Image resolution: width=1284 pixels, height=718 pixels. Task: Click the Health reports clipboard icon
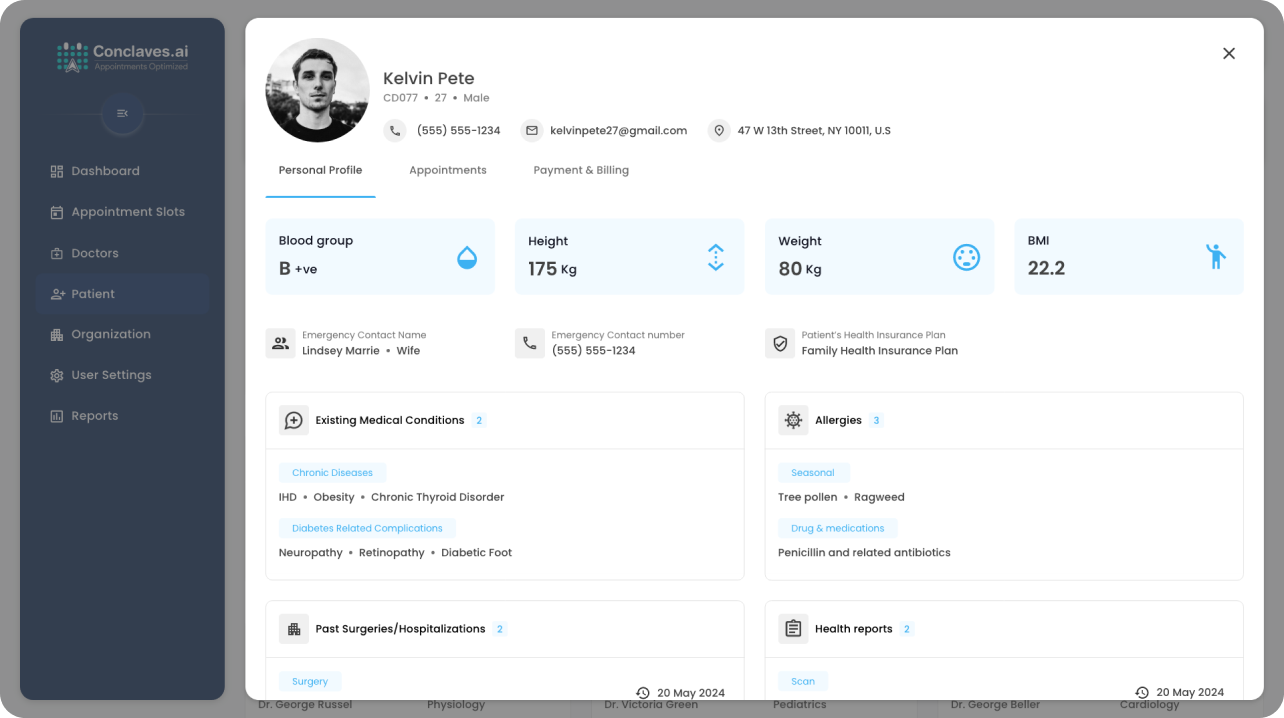point(793,629)
